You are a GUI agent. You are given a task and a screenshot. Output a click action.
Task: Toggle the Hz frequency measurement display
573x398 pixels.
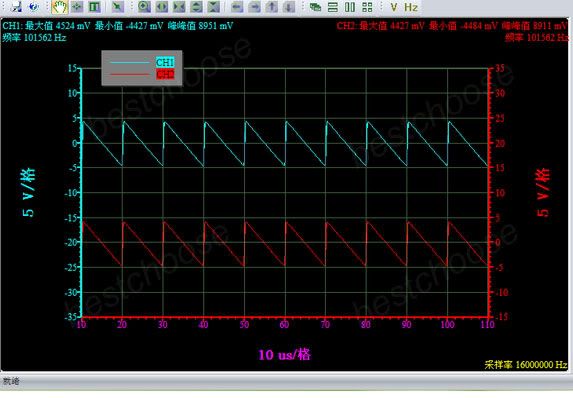click(x=411, y=7)
